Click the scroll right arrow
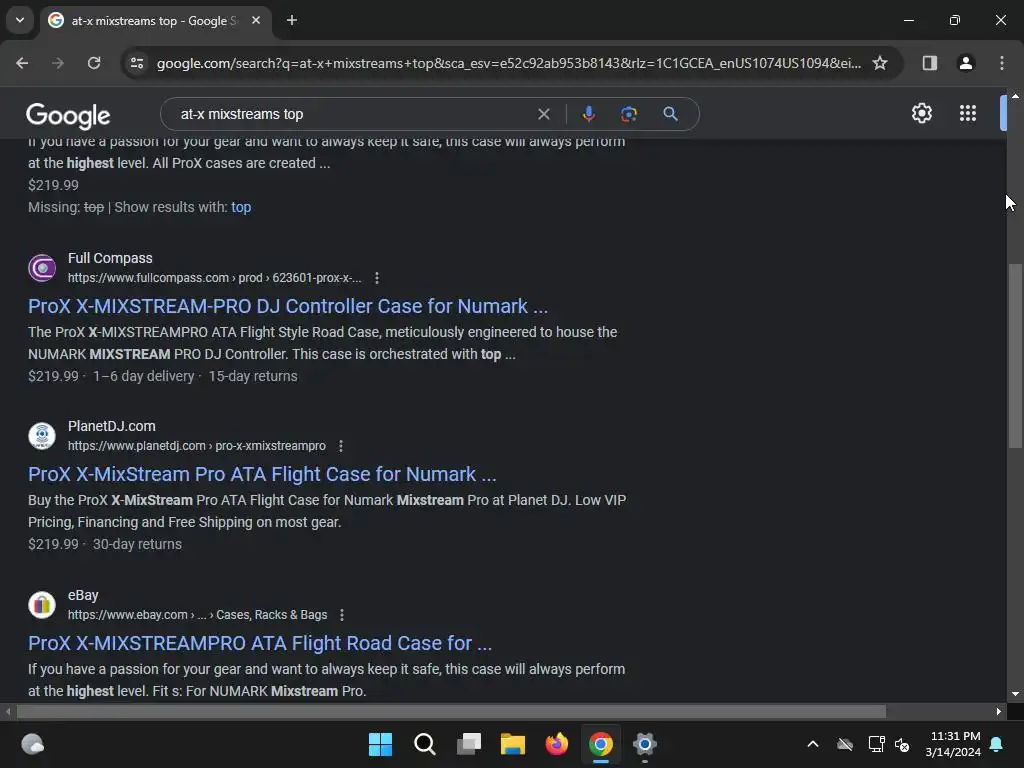Screen dimensions: 1024x768 click(x=999, y=711)
